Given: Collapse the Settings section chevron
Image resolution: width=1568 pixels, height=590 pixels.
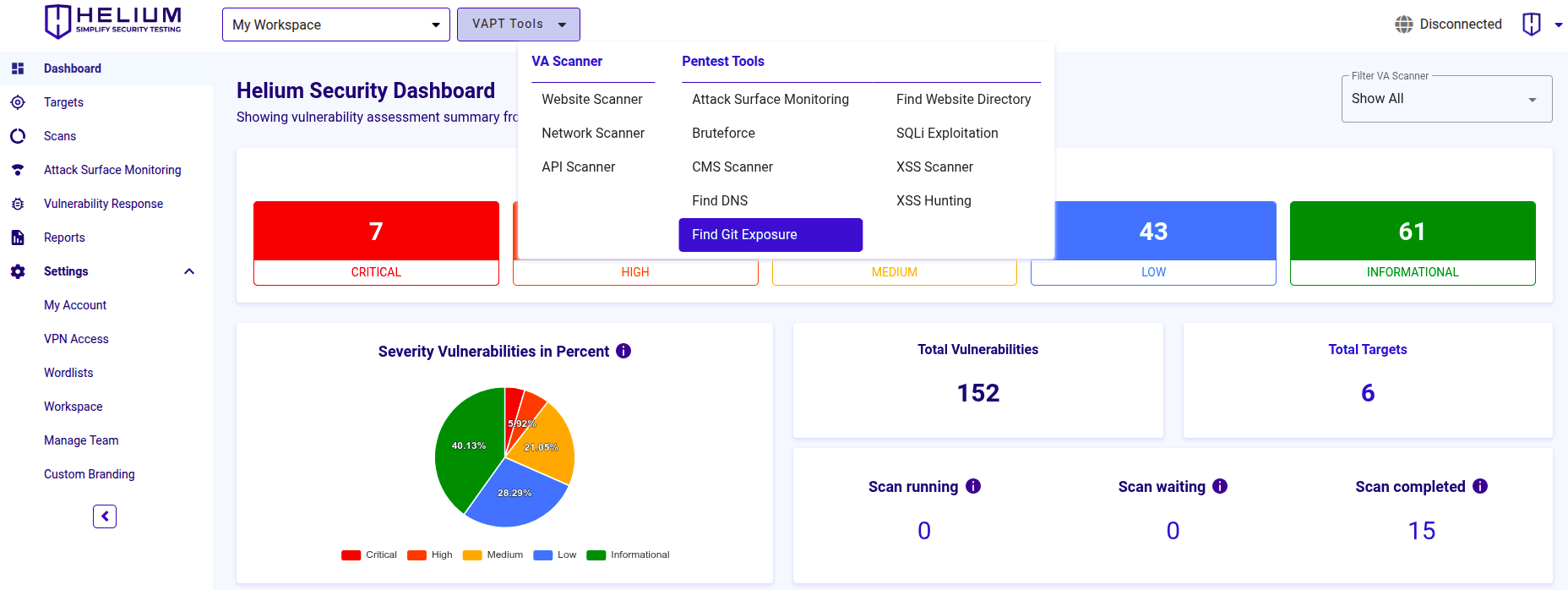Looking at the screenshot, I should point(189,271).
